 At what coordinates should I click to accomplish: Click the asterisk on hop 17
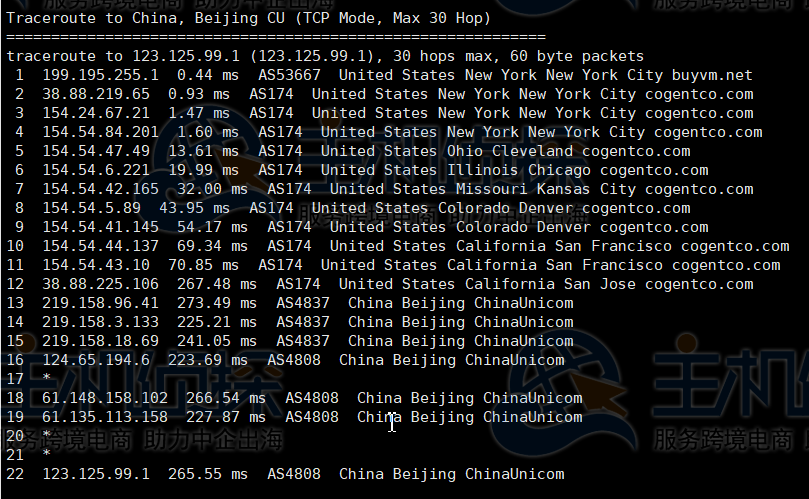coord(46,379)
